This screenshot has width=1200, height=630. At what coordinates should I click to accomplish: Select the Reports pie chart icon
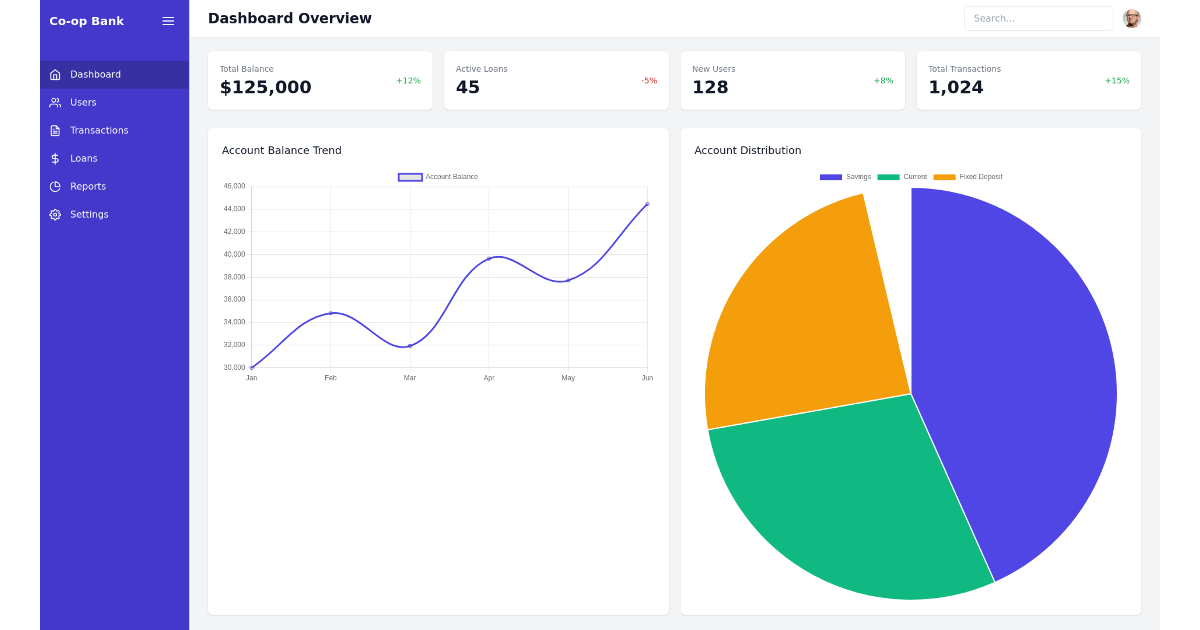[x=54, y=186]
